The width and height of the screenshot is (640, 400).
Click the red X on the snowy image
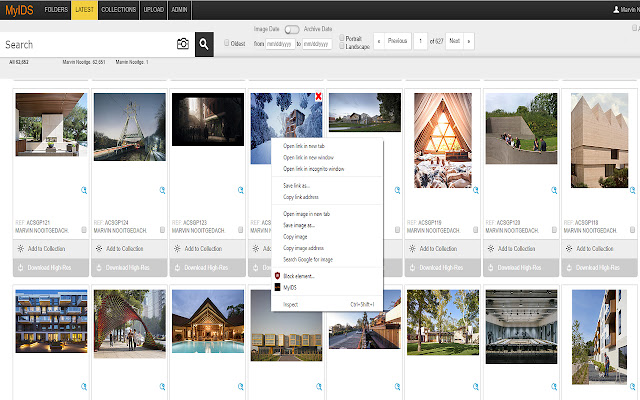click(318, 97)
